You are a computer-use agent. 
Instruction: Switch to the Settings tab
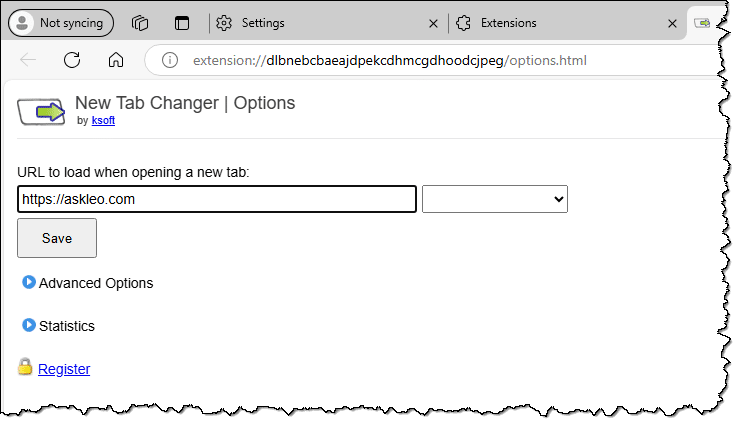[x=300, y=23]
